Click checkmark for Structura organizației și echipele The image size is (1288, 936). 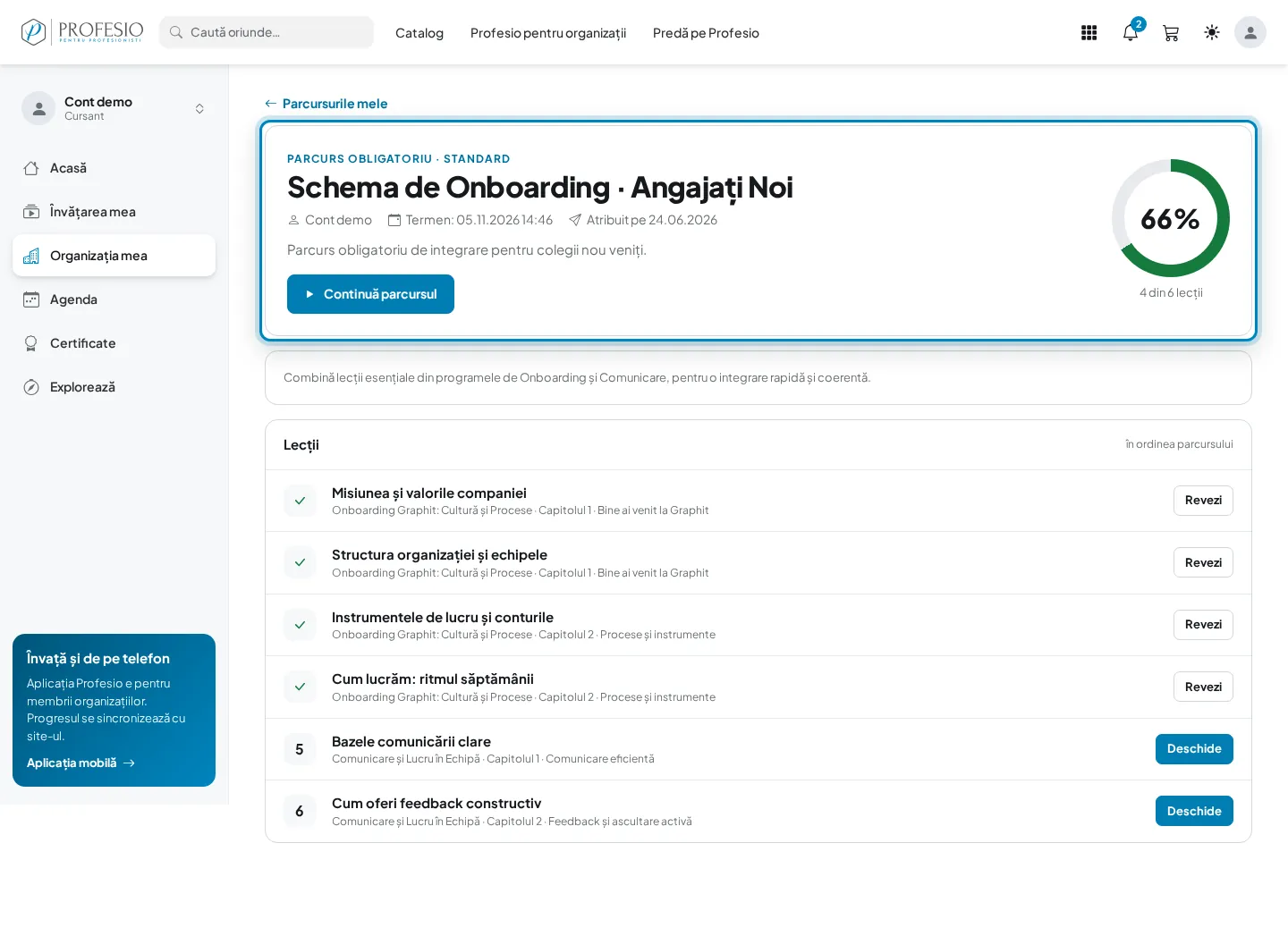(300, 562)
